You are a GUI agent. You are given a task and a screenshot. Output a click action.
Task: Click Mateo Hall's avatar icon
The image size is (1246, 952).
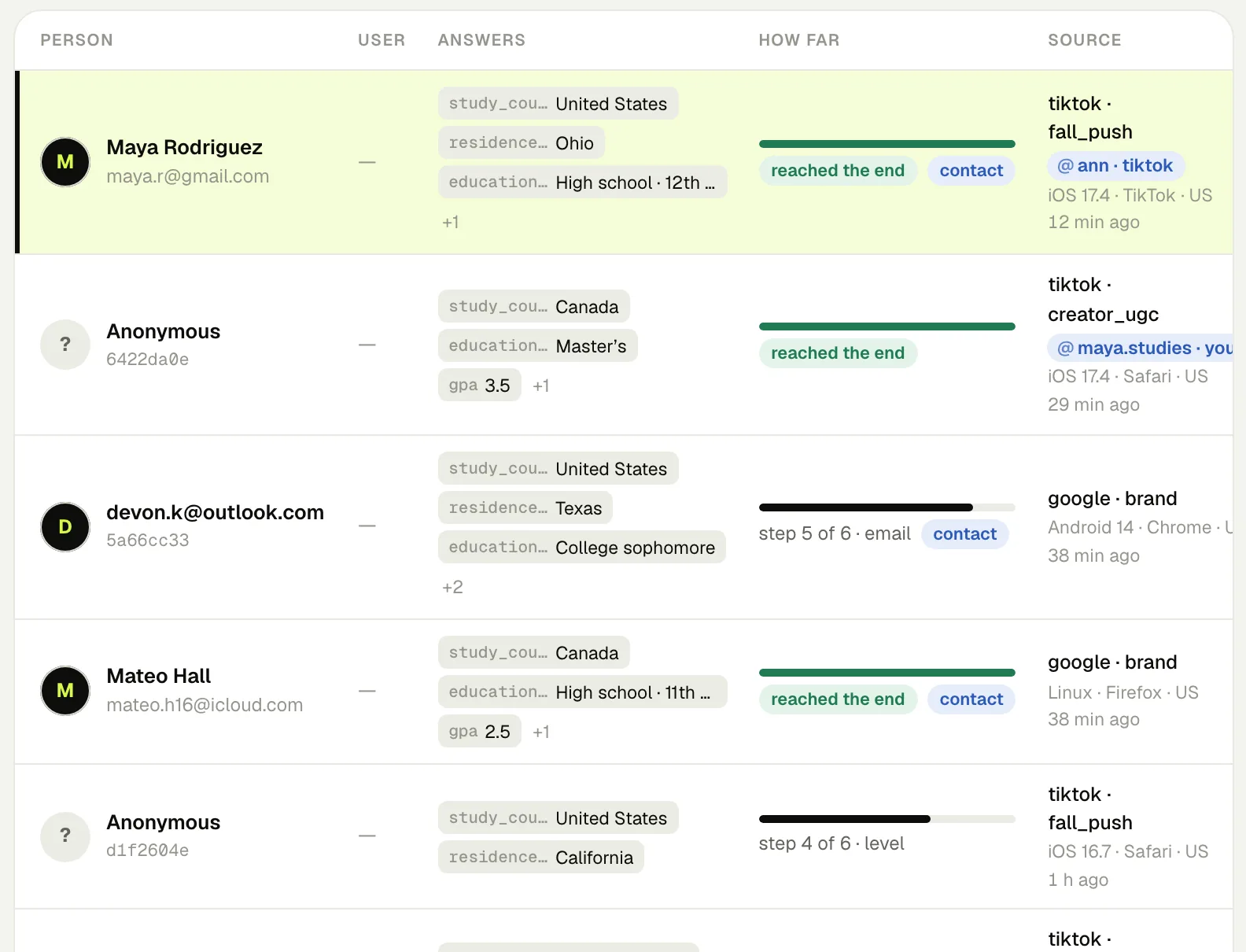[65, 691]
